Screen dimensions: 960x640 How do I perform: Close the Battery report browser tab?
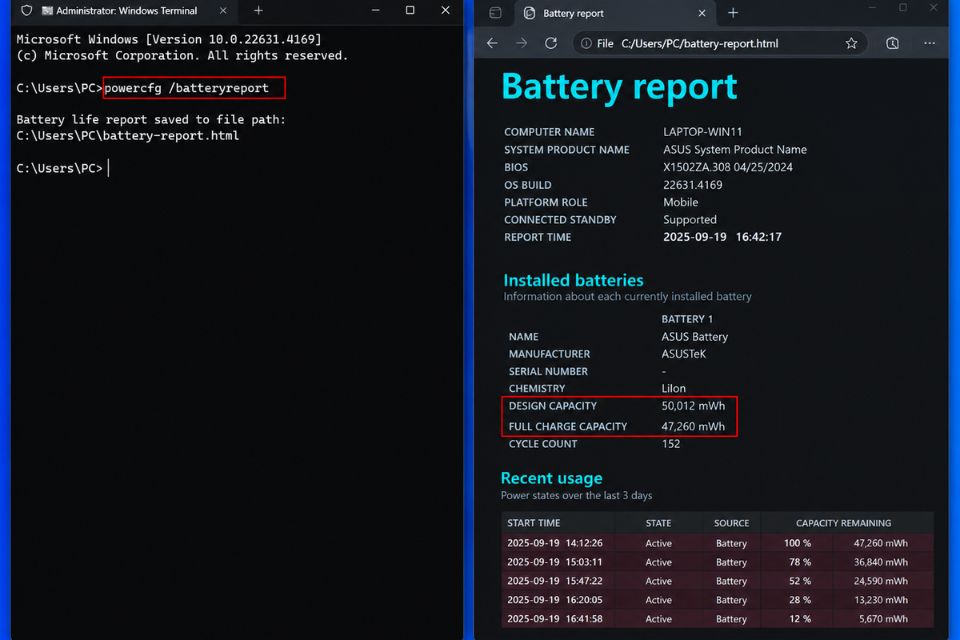702,13
